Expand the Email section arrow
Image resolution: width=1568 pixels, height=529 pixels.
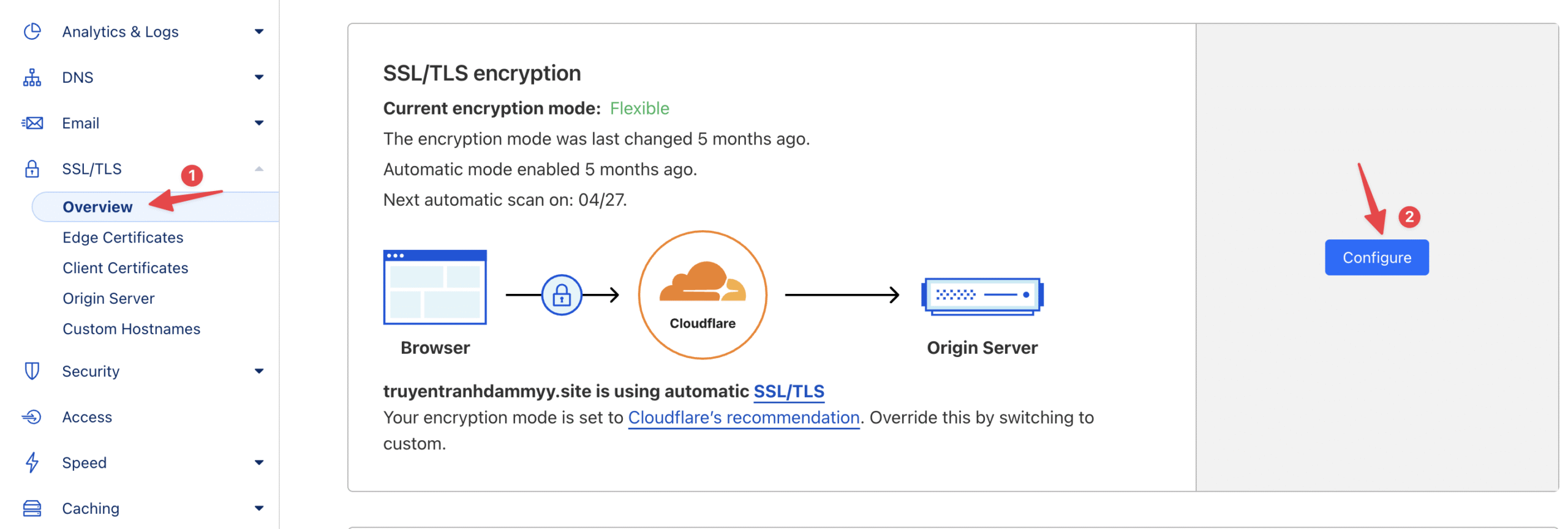(259, 123)
